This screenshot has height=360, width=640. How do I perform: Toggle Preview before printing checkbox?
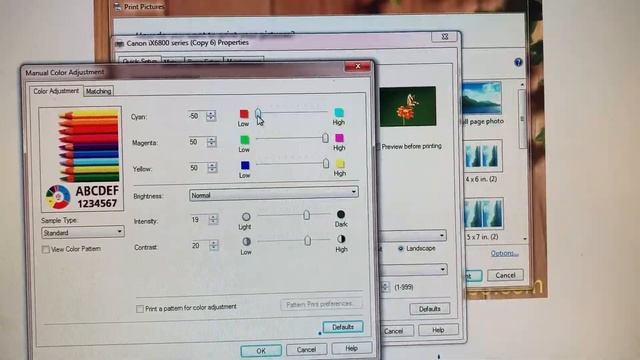coord(377,147)
